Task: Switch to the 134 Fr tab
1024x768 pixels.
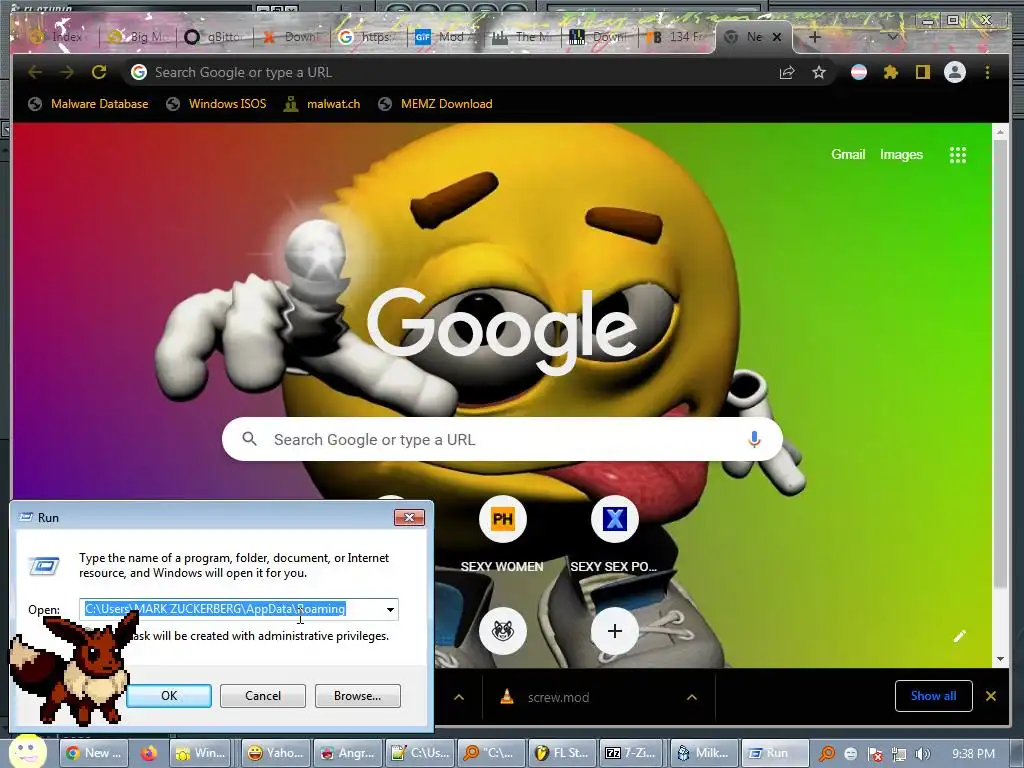Action: tap(675, 37)
